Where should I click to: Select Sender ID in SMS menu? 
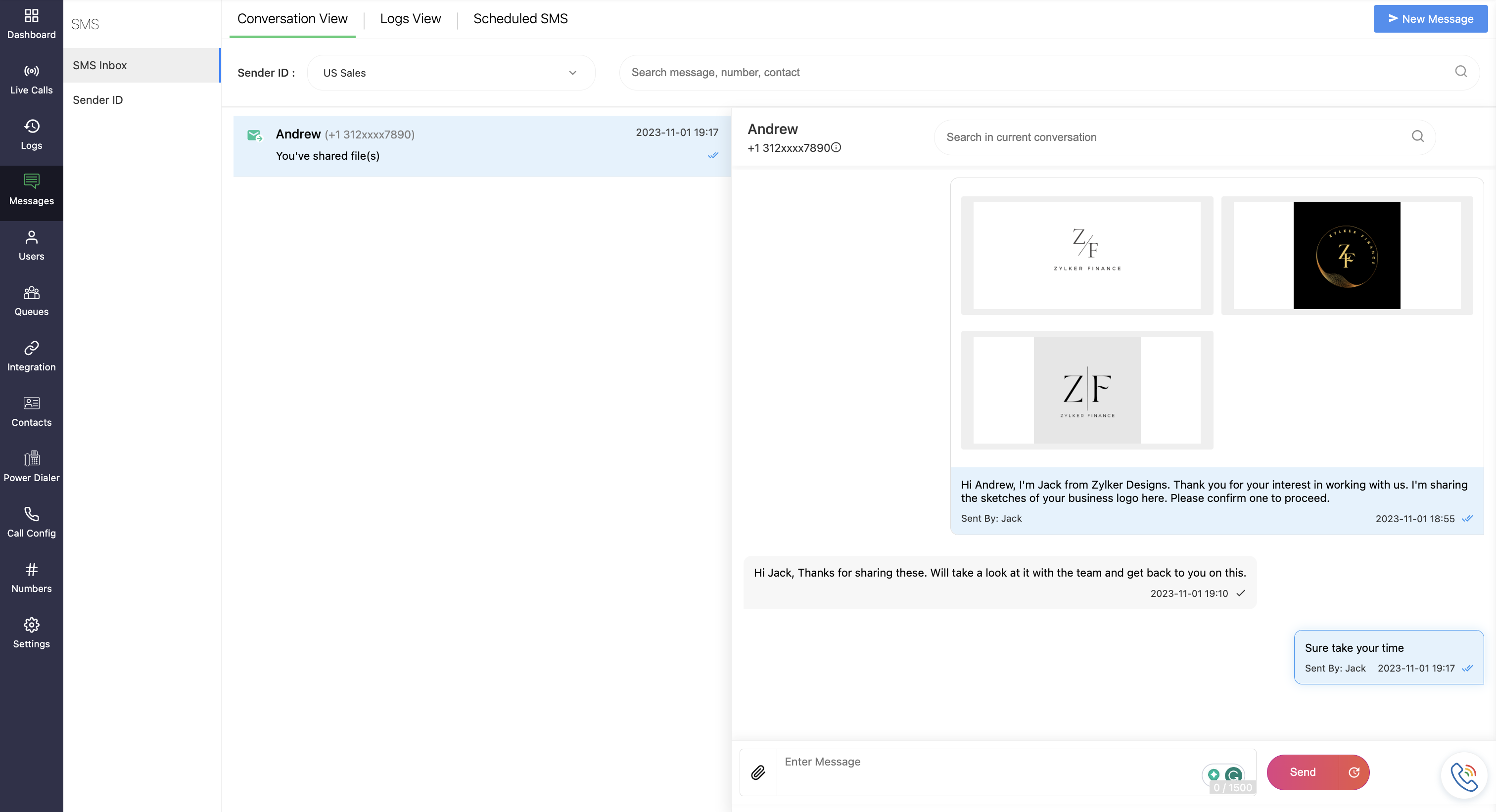point(97,100)
